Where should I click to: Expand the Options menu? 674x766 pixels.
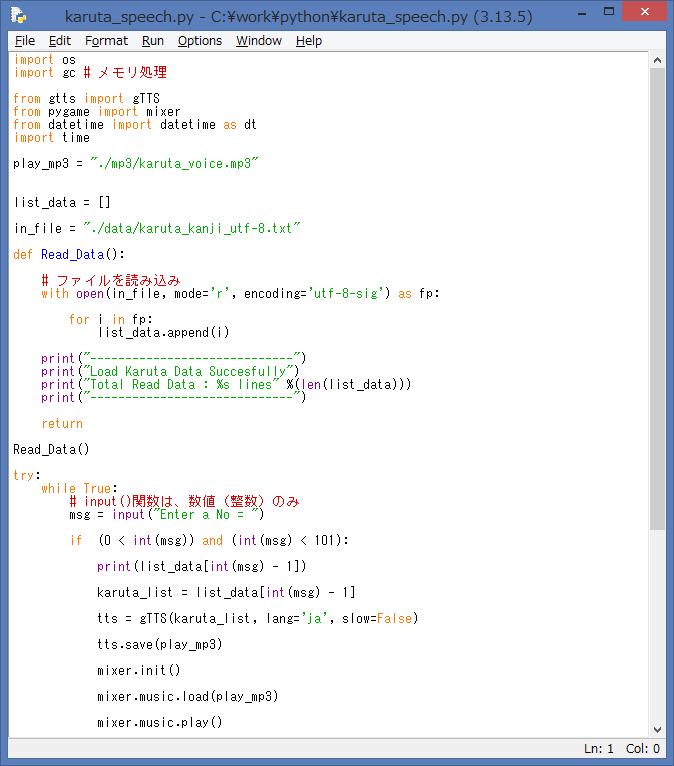click(x=200, y=40)
